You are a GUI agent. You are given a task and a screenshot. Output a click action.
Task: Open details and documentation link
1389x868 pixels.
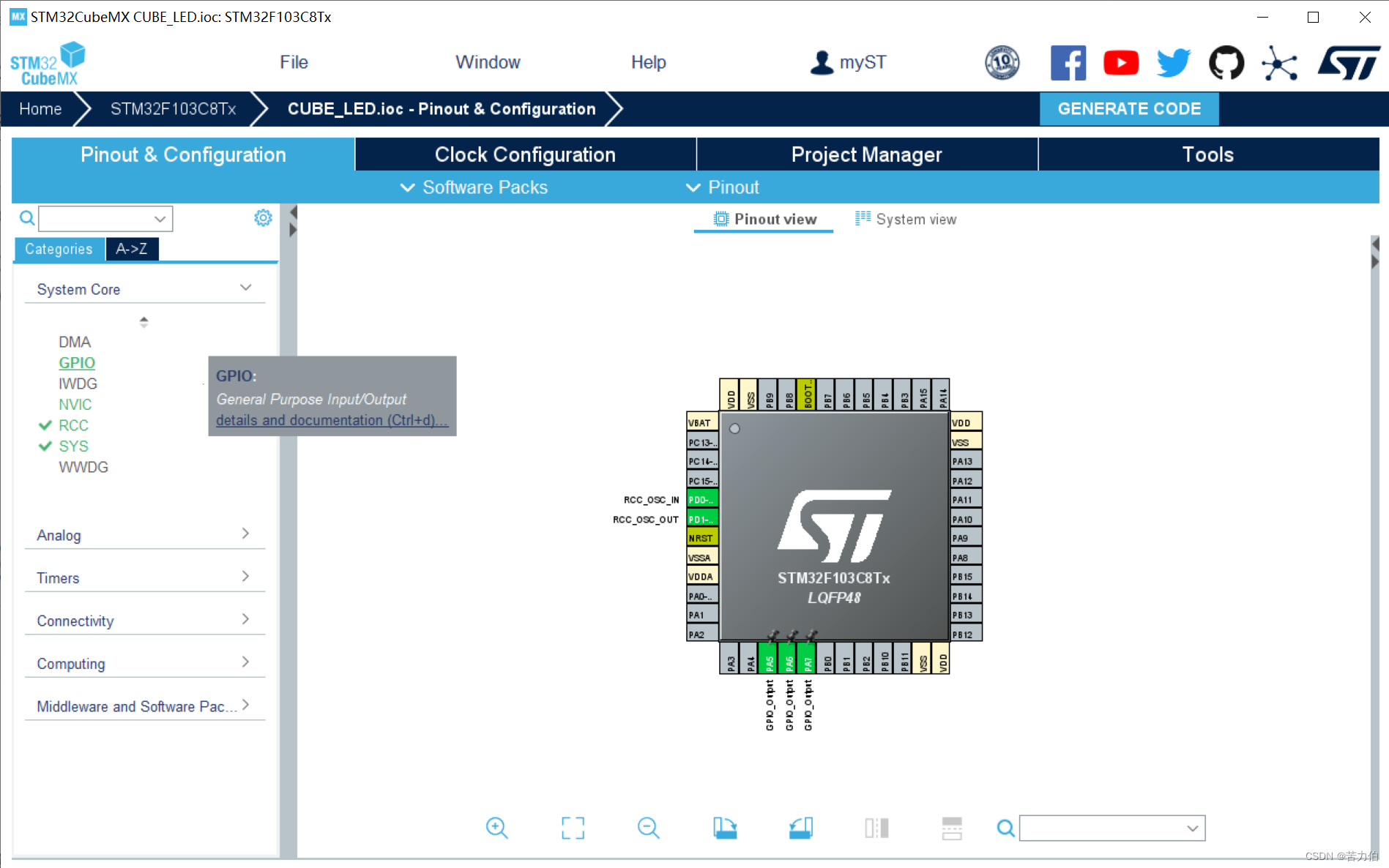tap(332, 420)
